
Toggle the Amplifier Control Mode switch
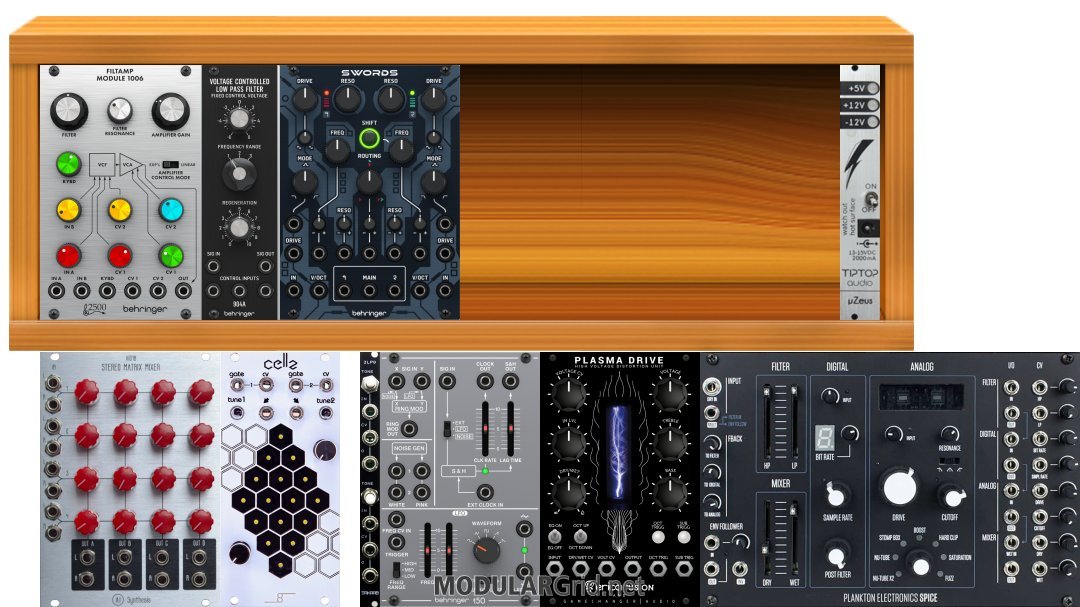170,165
